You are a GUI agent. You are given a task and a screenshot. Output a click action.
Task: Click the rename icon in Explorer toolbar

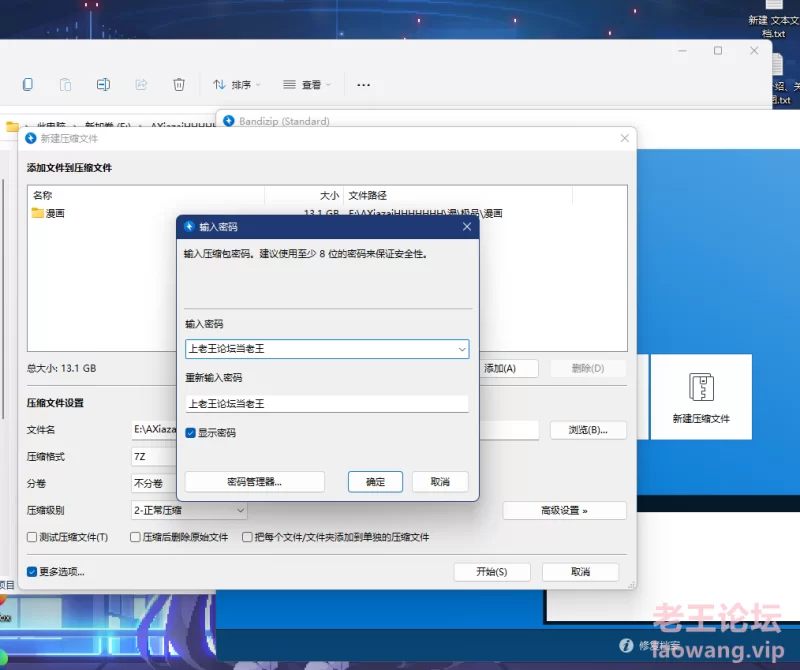(x=103, y=85)
